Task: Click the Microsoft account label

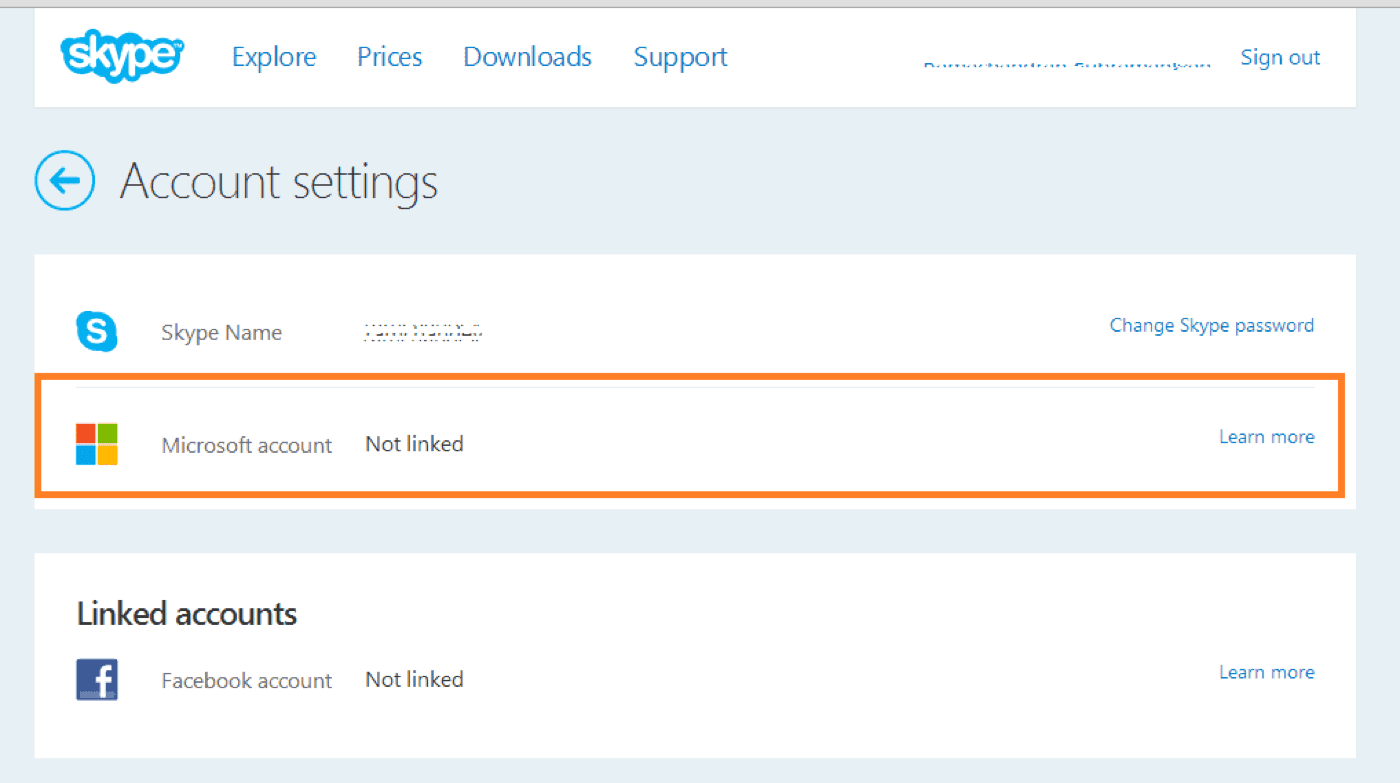Action: 247,445
